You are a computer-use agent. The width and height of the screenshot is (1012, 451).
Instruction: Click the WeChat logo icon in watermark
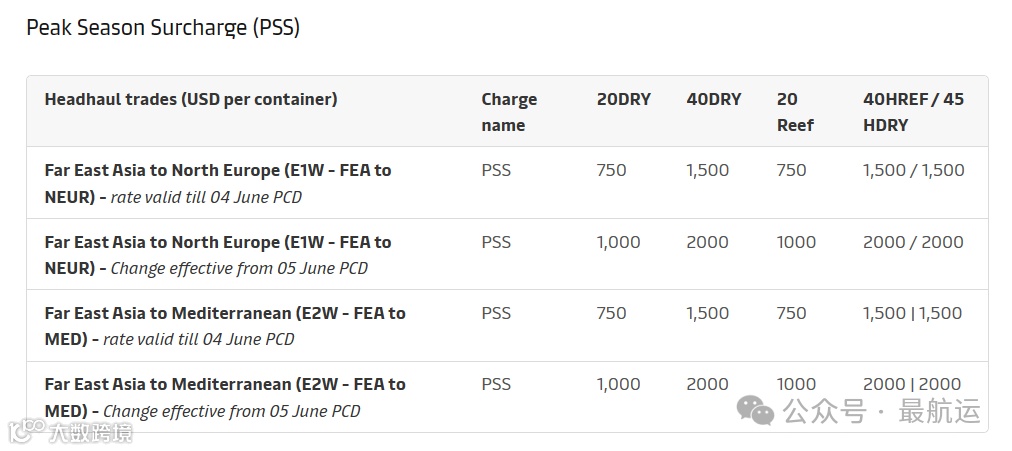(x=755, y=410)
